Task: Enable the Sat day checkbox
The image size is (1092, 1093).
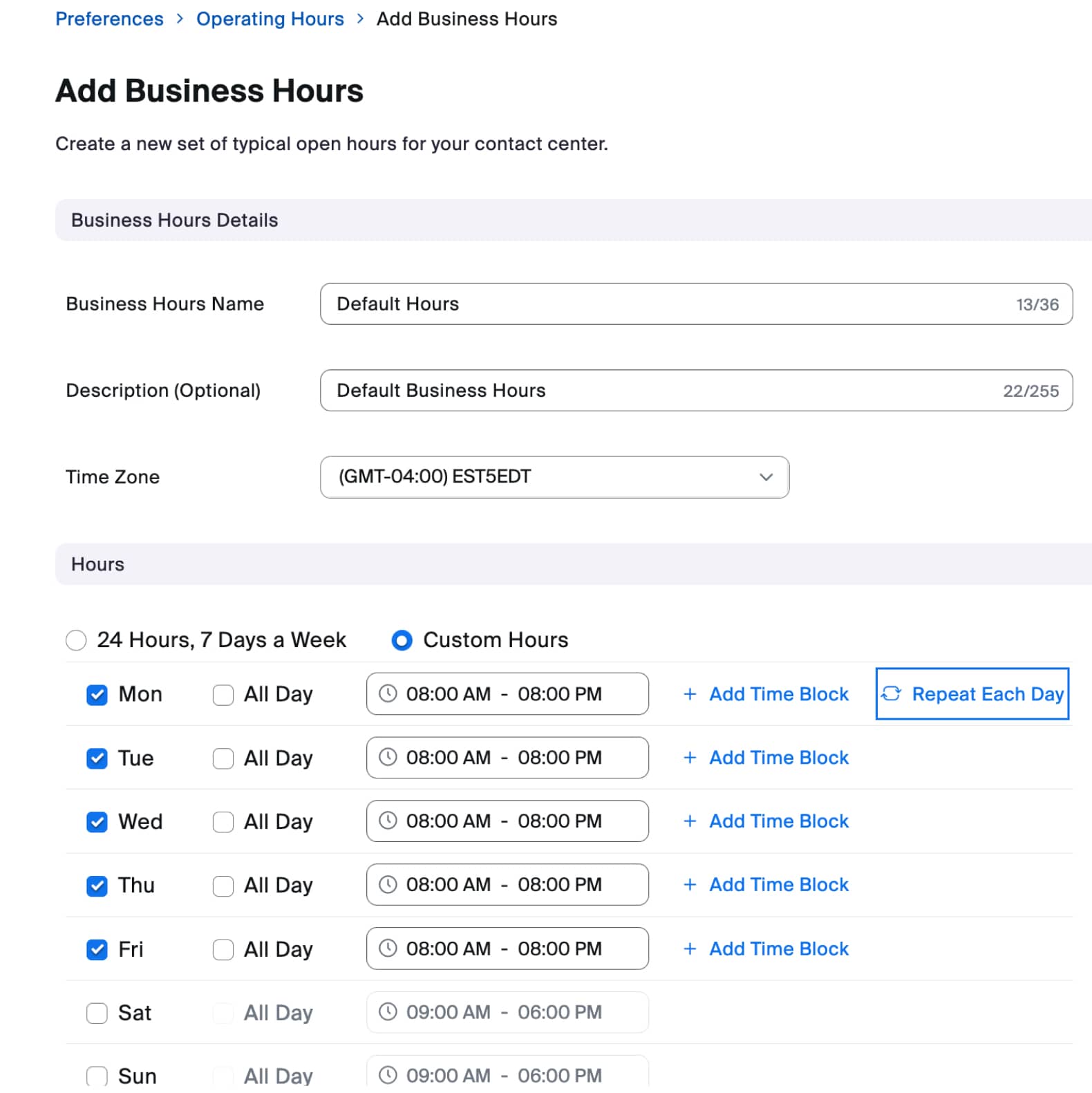Action: [x=97, y=1013]
